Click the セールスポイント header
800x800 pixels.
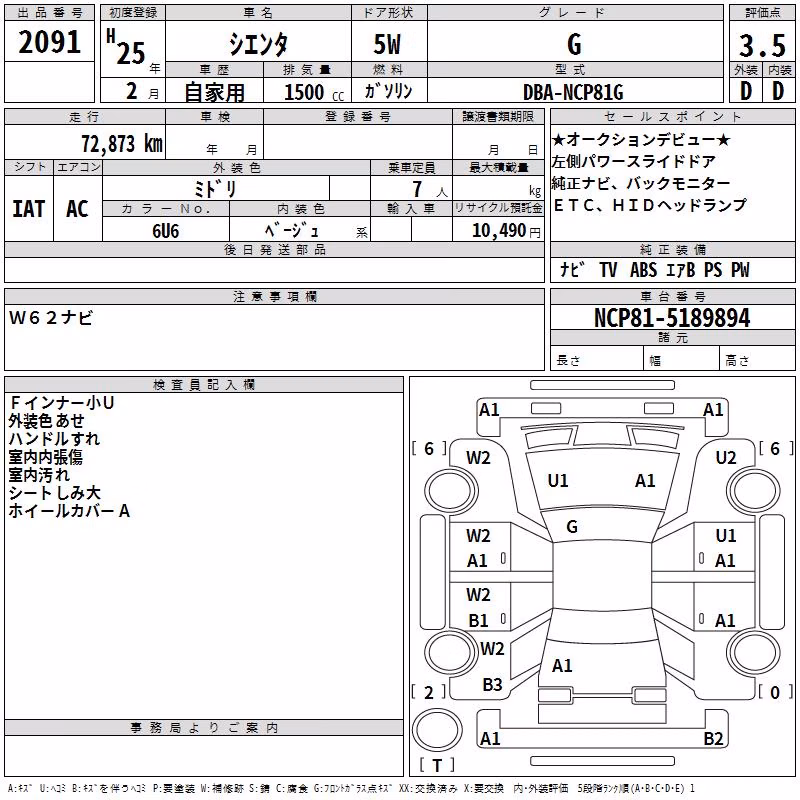672,116
